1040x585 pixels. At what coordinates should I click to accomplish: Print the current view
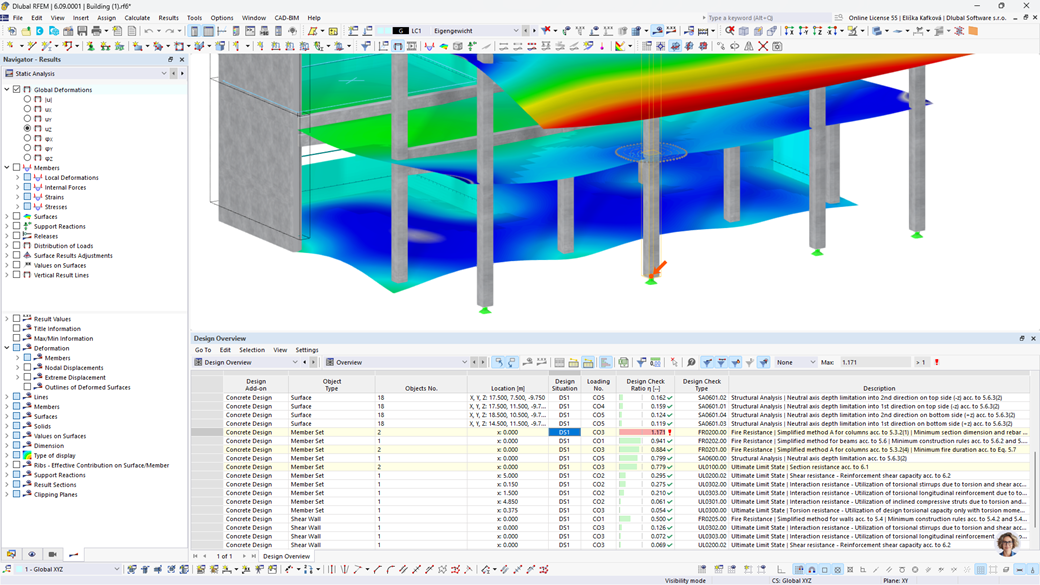point(95,32)
